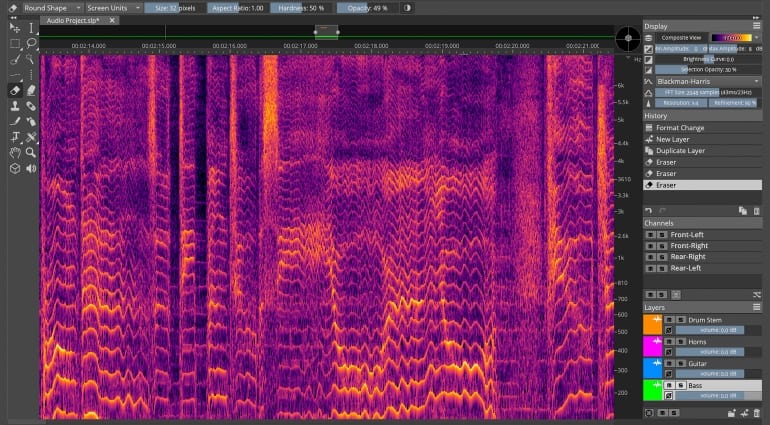The width and height of the screenshot is (770, 425).
Task: Select the amplifier eraser tool variant
Action: click(31, 90)
